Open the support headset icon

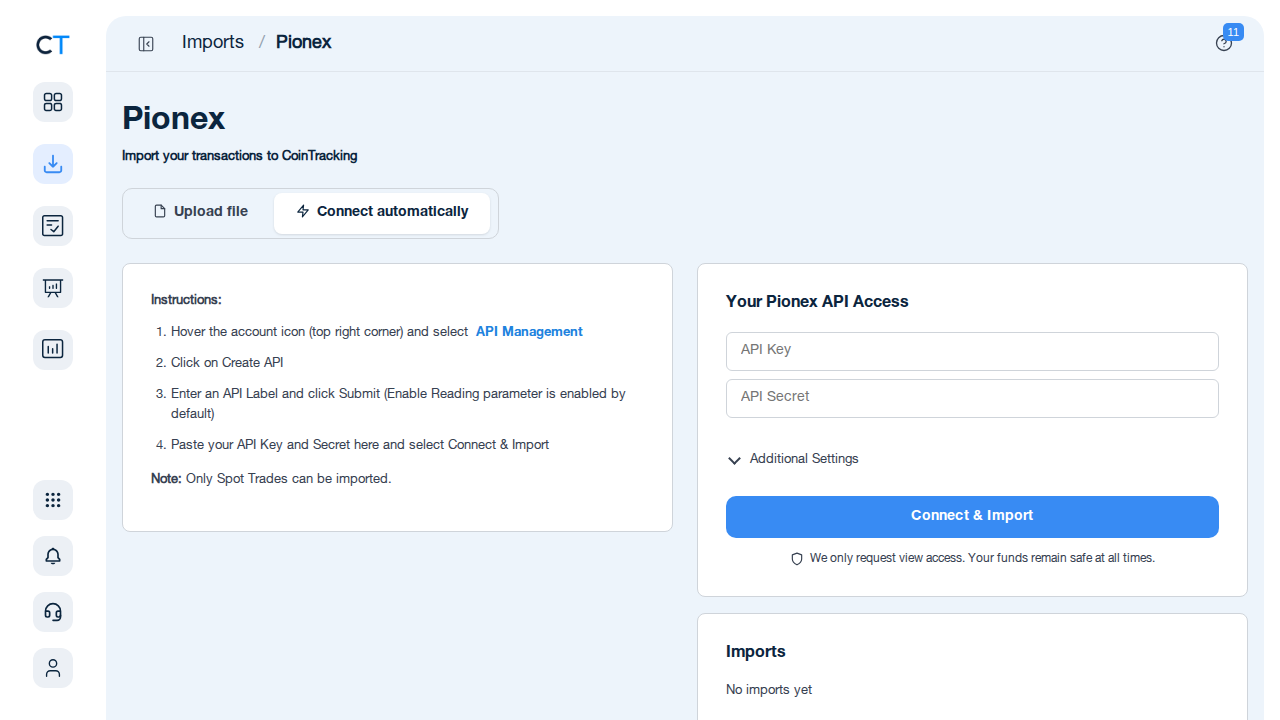(x=53, y=612)
